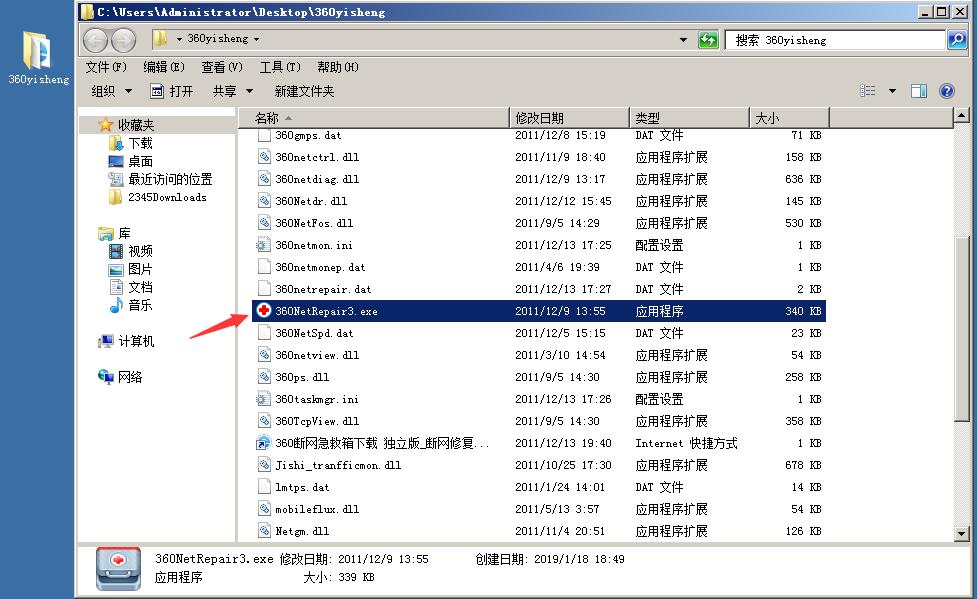The image size is (977, 599).
Task: Click the favorites star icon in sidebar
Action: point(106,125)
